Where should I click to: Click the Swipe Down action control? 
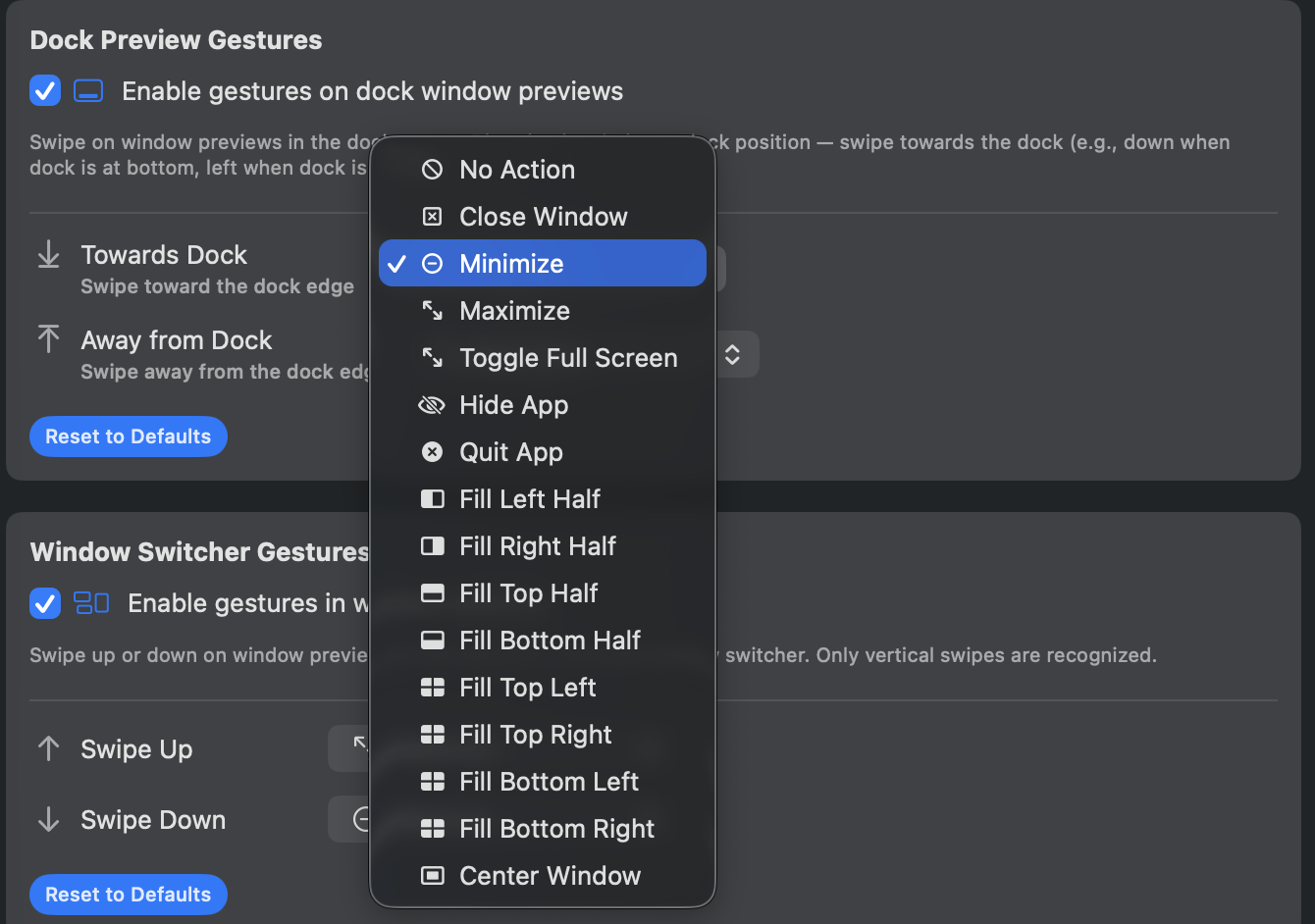(x=353, y=819)
